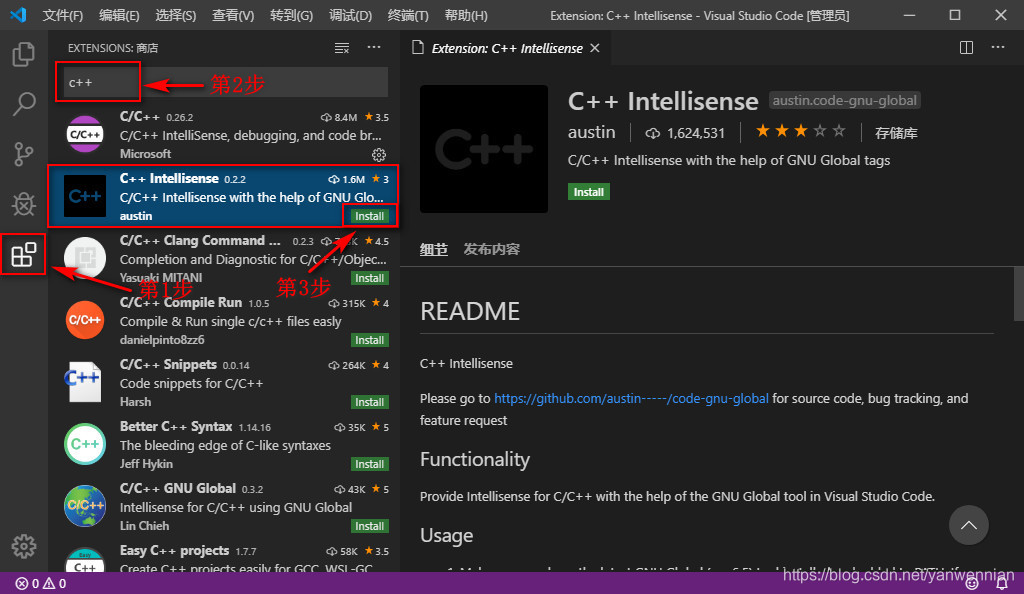Open Source Control view in activity bar
This screenshot has width=1024, height=594.
click(x=24, y=154)
